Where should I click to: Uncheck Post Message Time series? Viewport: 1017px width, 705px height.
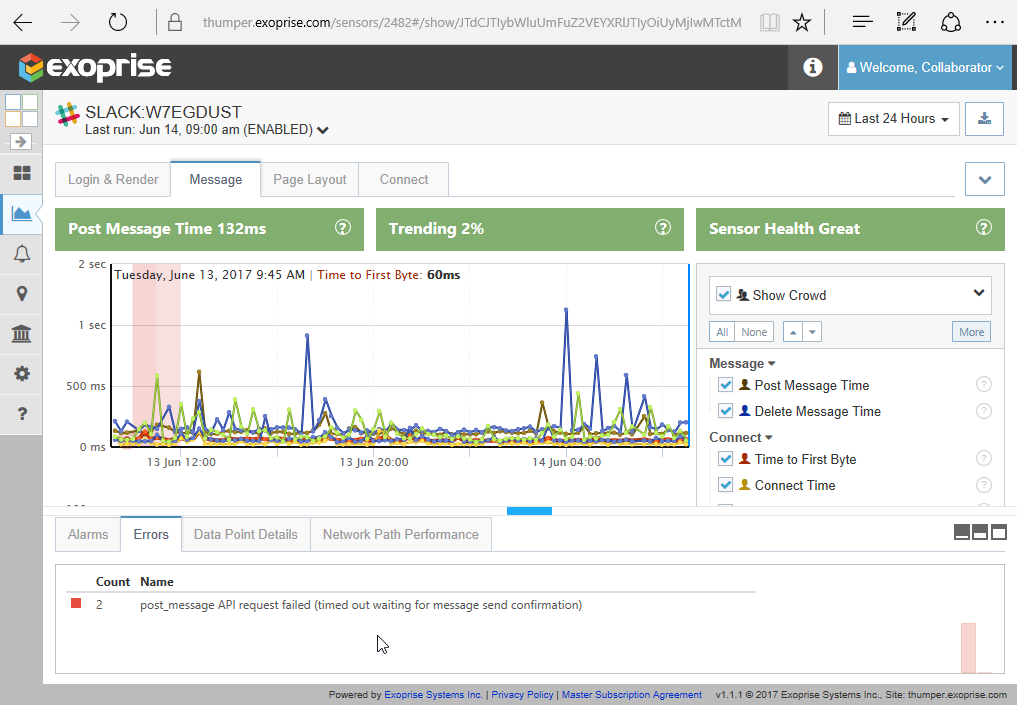[x=726, y=385]
